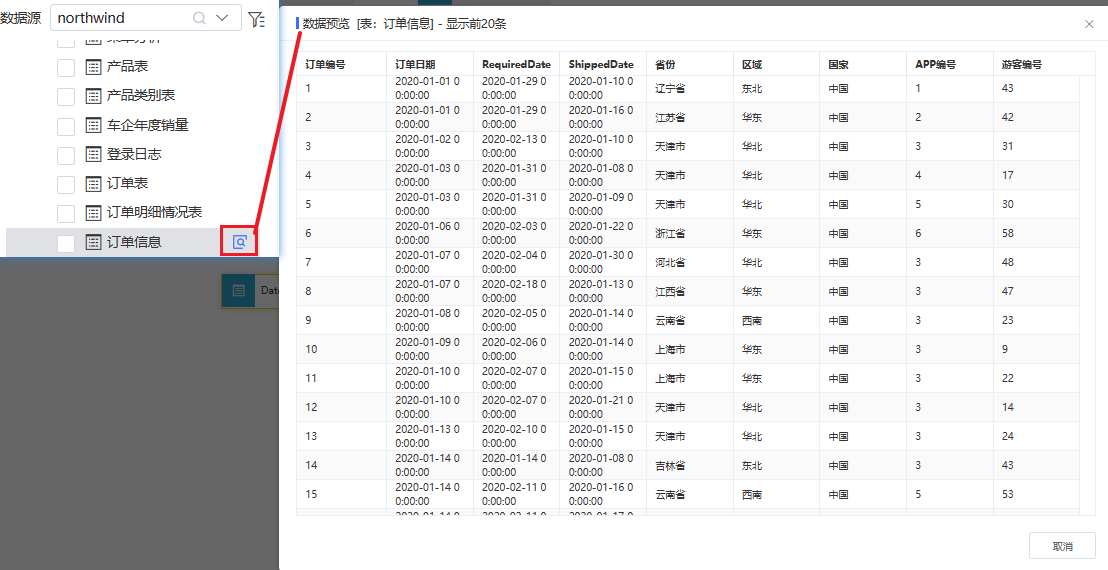Close the data preview dialog with X
The height and width of the screenshot is (570, 1108).
point(1089,24)
